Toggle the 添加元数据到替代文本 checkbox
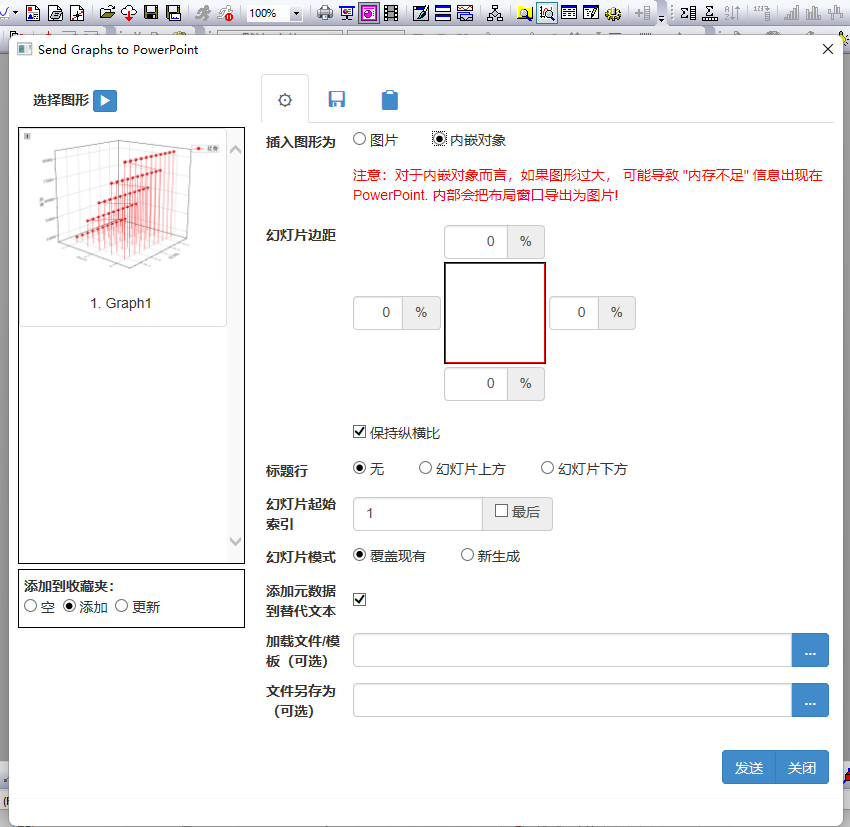Screen dimensions: 850x827 tap(360, 599)
